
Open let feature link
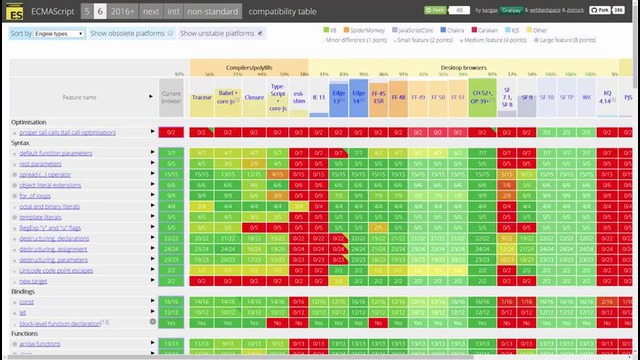22,312
